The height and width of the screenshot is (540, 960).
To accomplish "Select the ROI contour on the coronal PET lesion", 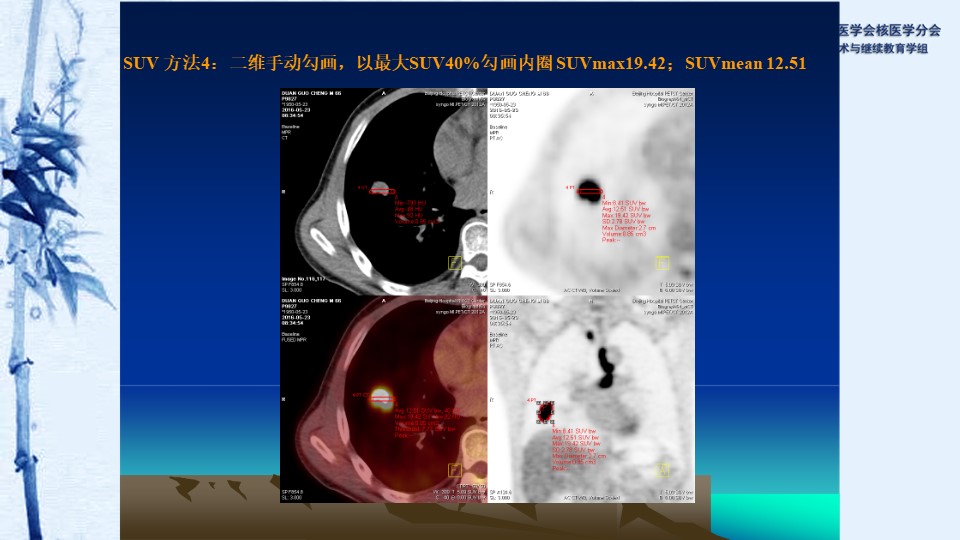I will (545, 411).
